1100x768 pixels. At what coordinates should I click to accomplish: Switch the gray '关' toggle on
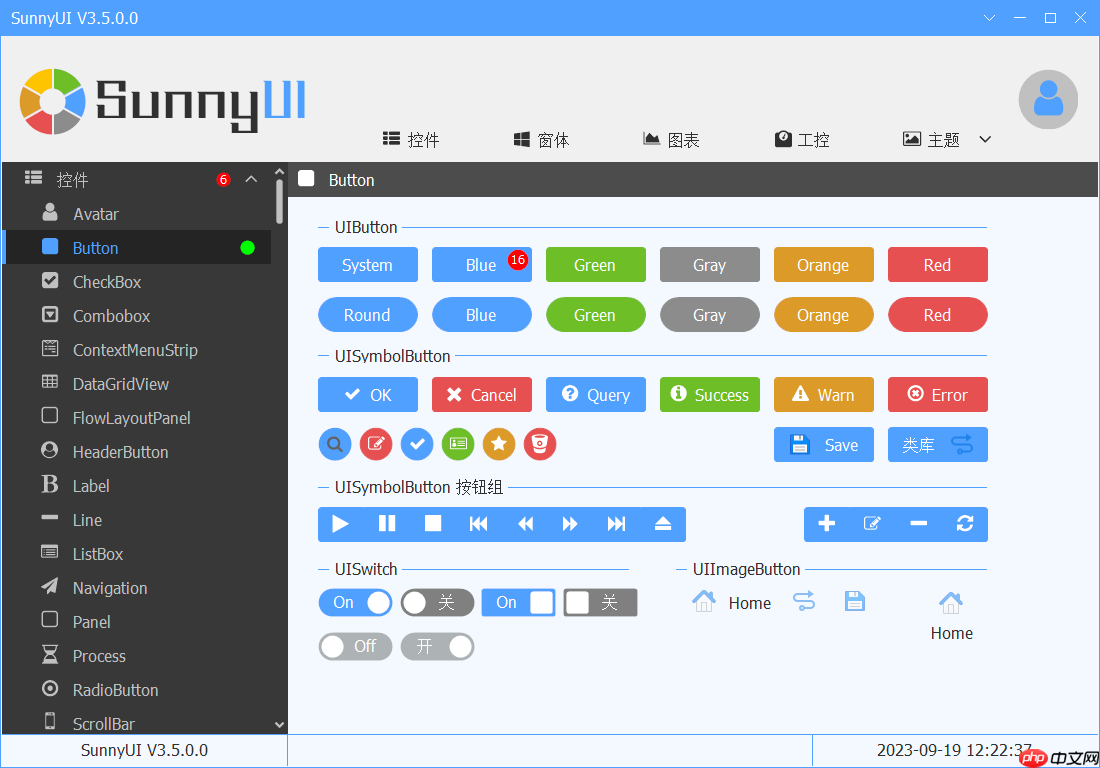[x=437, y=602]
